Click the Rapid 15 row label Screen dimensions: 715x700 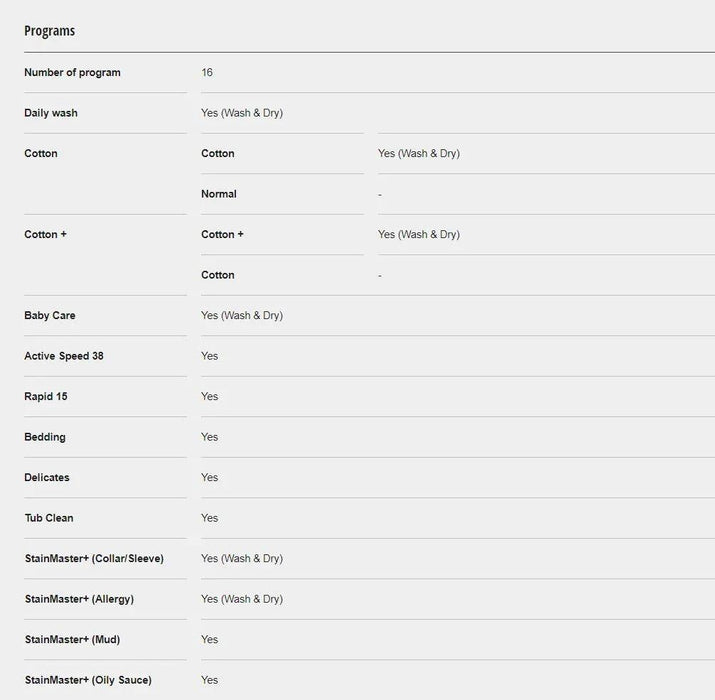point(46,397)
